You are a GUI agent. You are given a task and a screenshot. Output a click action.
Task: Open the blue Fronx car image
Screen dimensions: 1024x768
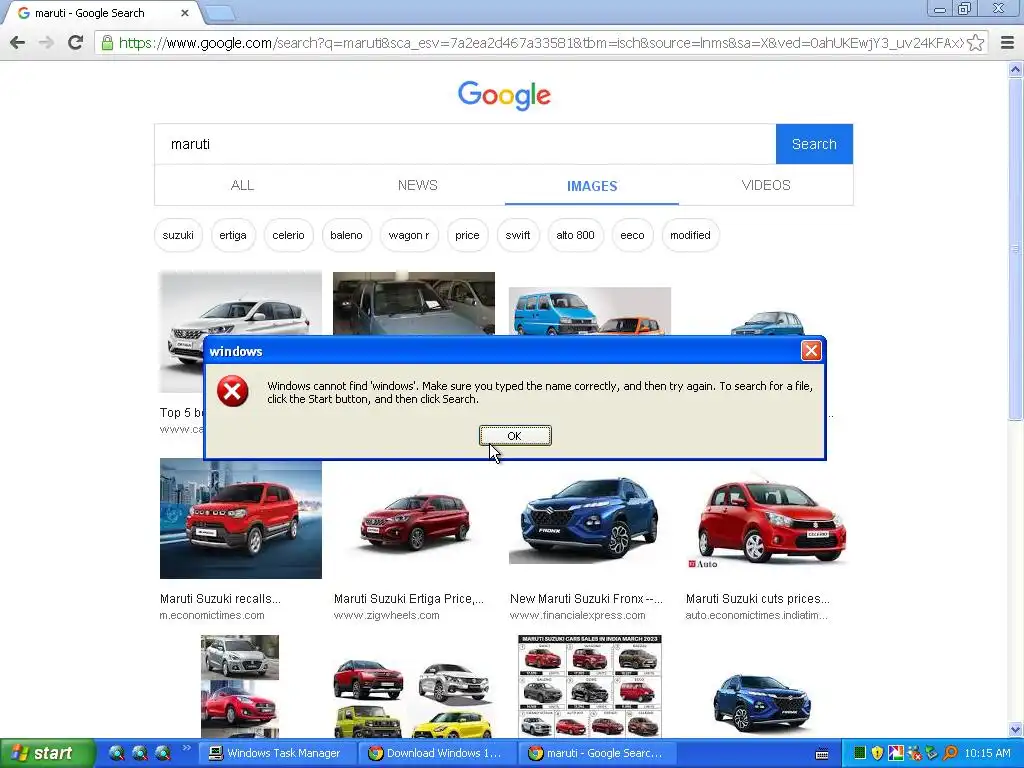(x=589, y=519)
